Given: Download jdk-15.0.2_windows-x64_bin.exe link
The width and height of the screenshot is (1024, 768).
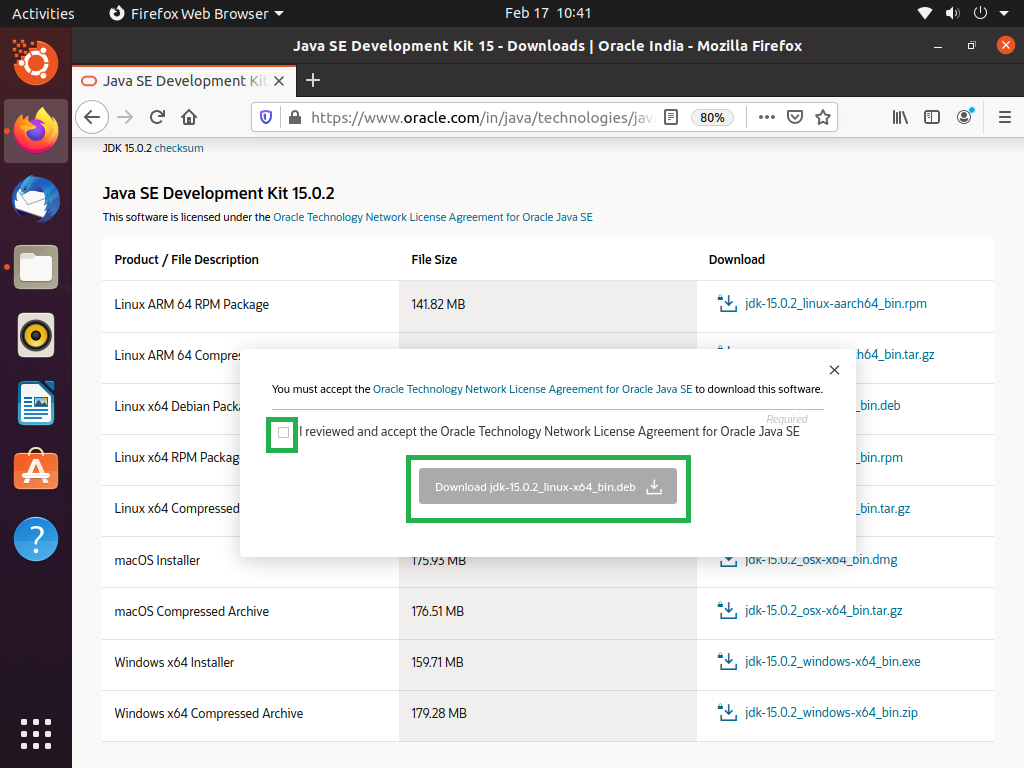Looking at the screenshot, I should (833, 662).
